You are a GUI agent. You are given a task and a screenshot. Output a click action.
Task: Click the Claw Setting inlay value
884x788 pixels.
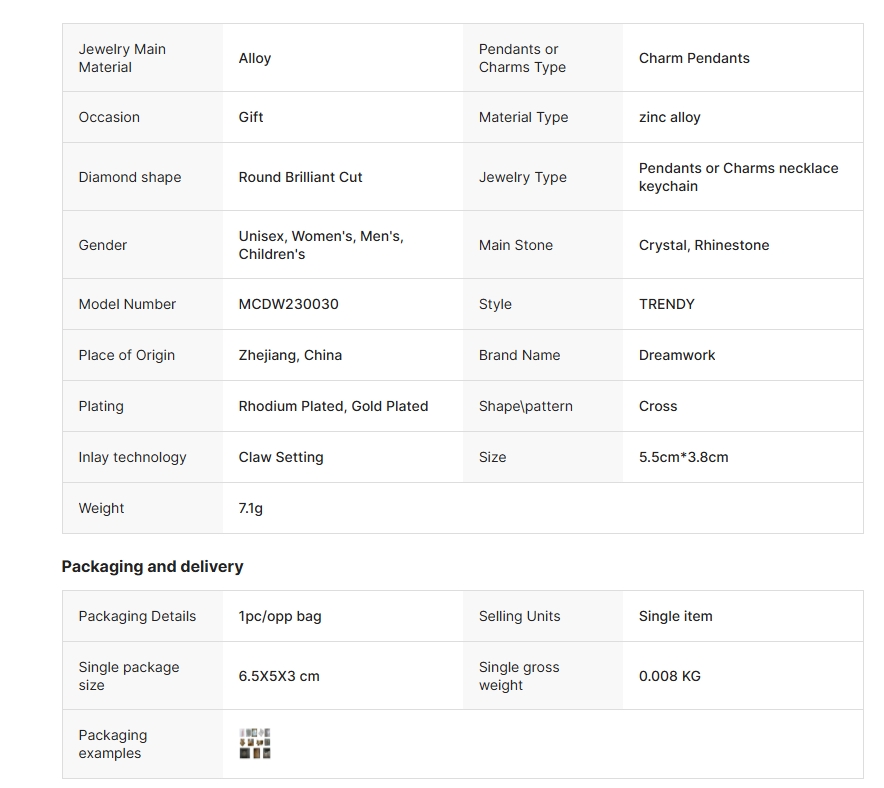click(281, 457)
